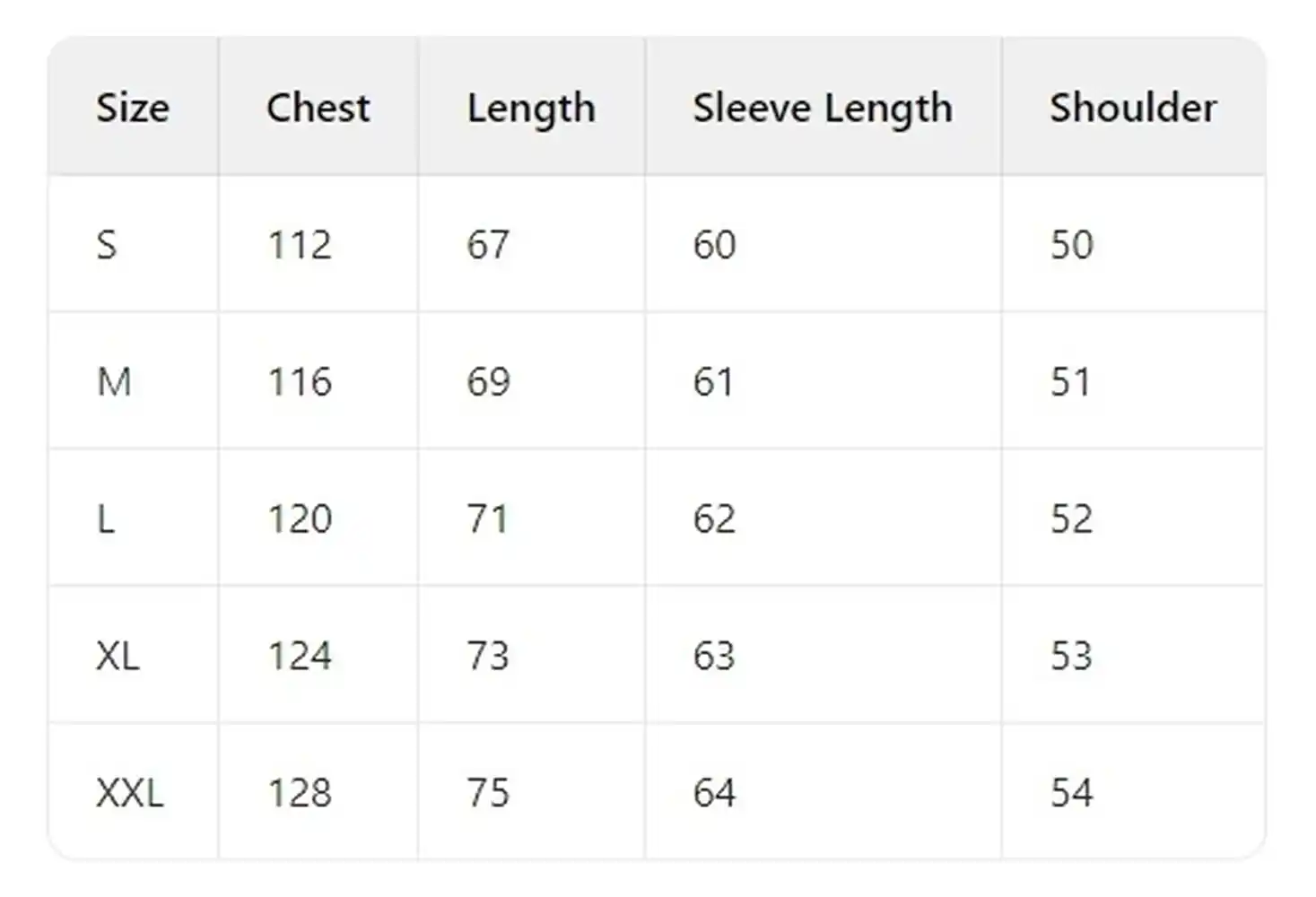
Task: Select the Length column header
Action: click(x=530, y=109)
